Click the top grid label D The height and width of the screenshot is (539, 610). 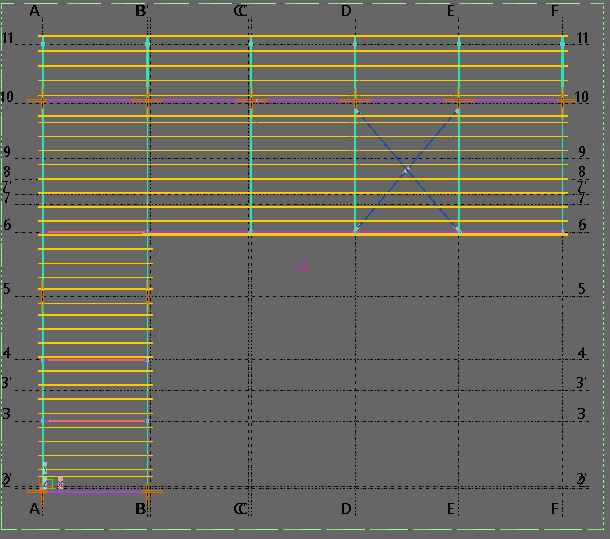click(x=346, y=11)
